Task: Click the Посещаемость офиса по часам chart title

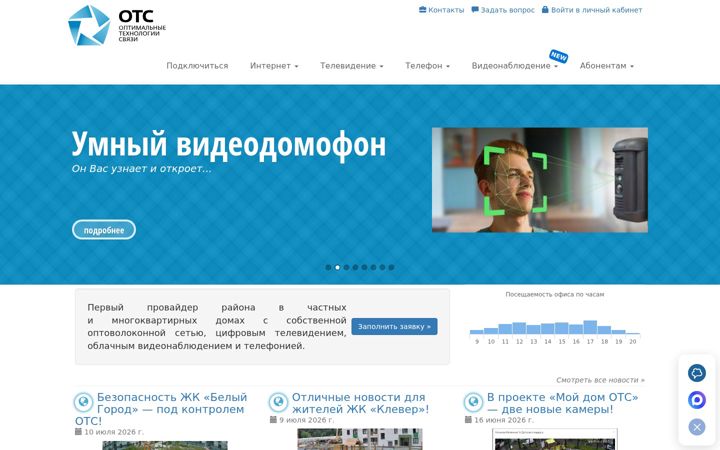Action: 555,294
